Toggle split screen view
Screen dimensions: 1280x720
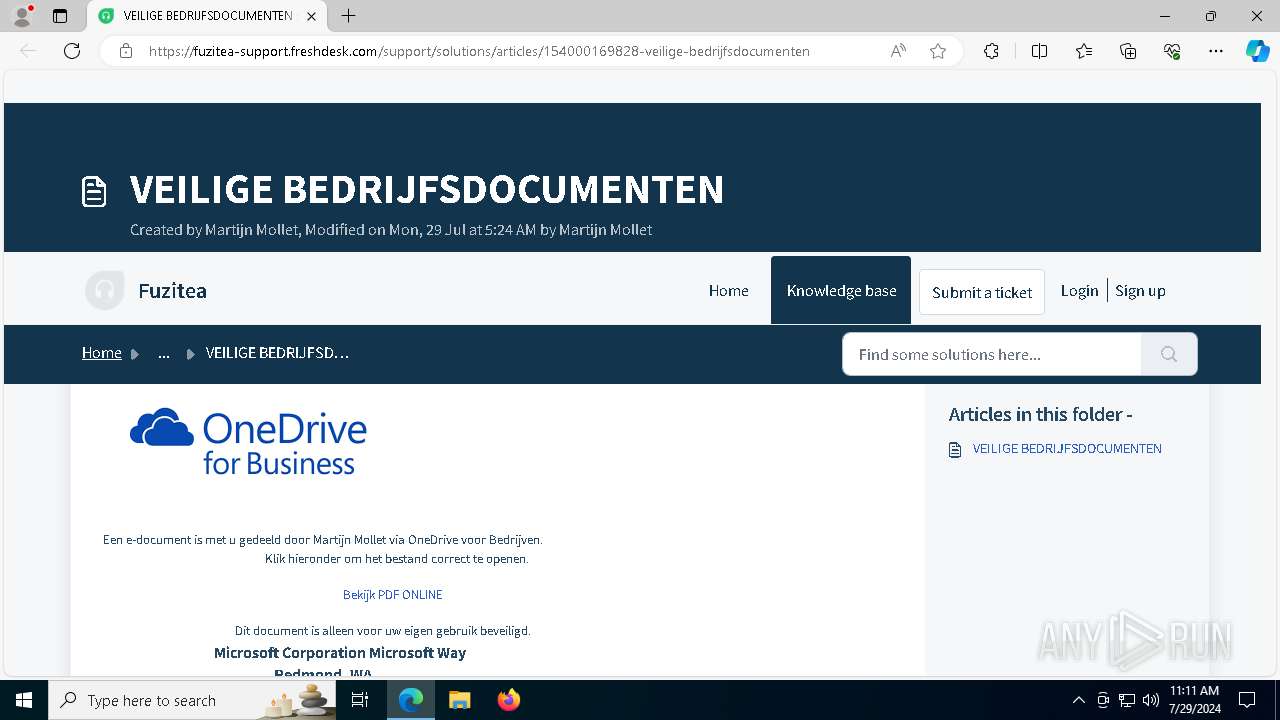(1039, 51)
